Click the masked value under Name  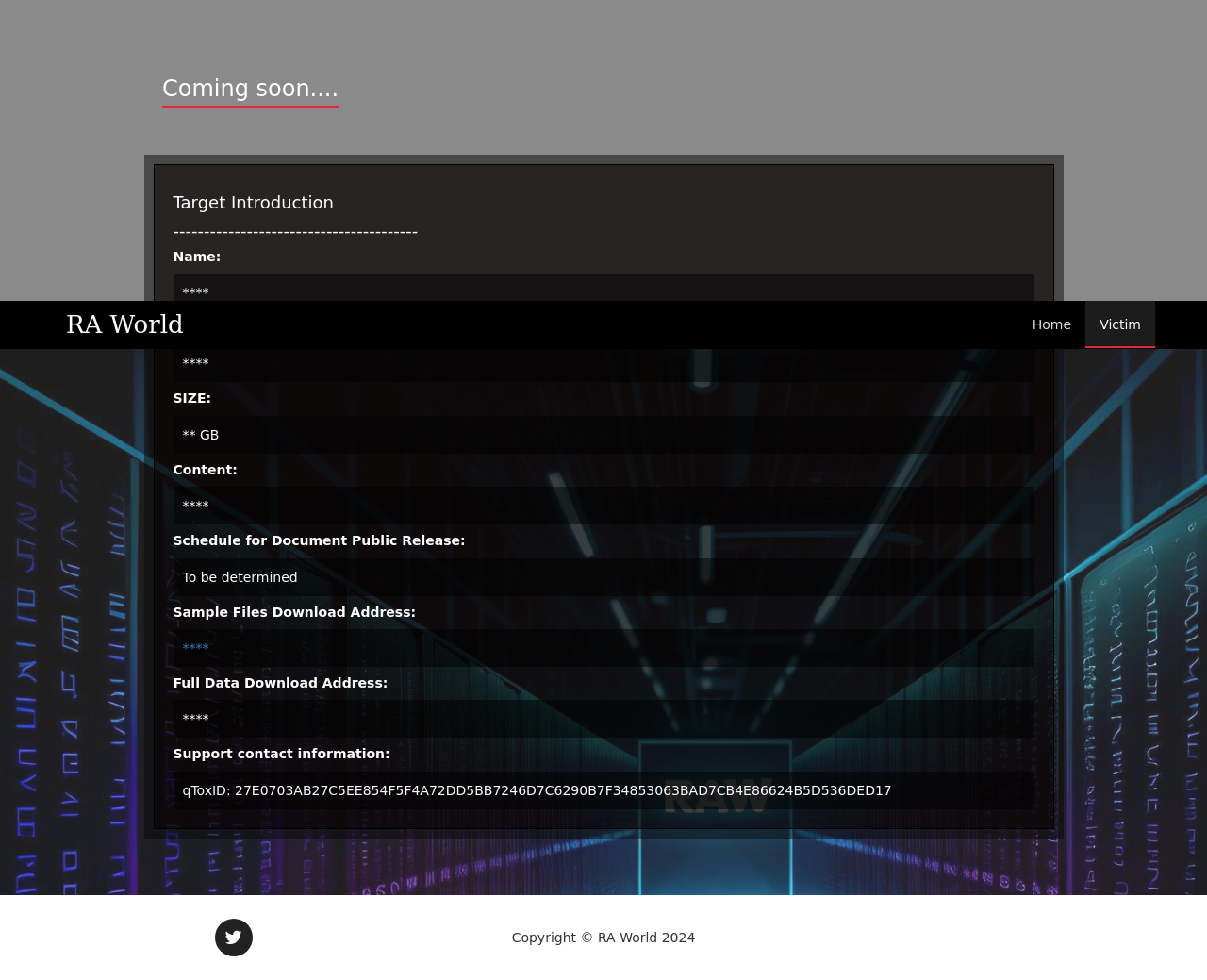pyautogui.click(x=195, y=291)
